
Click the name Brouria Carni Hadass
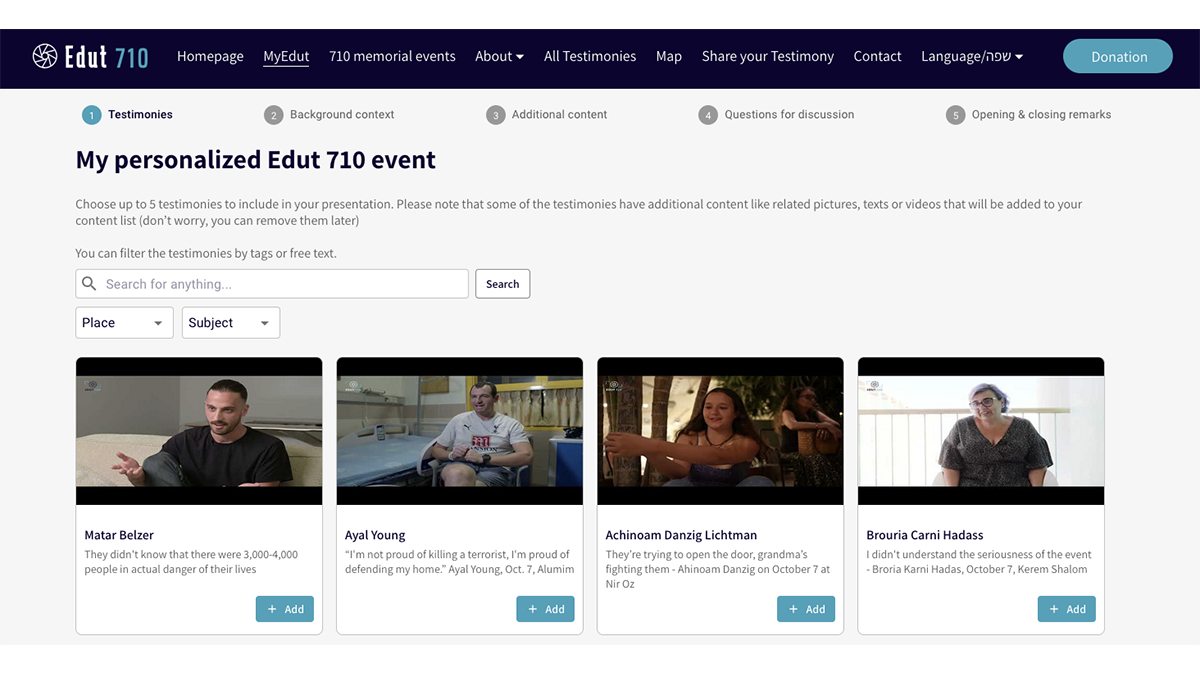coord(925,535)
